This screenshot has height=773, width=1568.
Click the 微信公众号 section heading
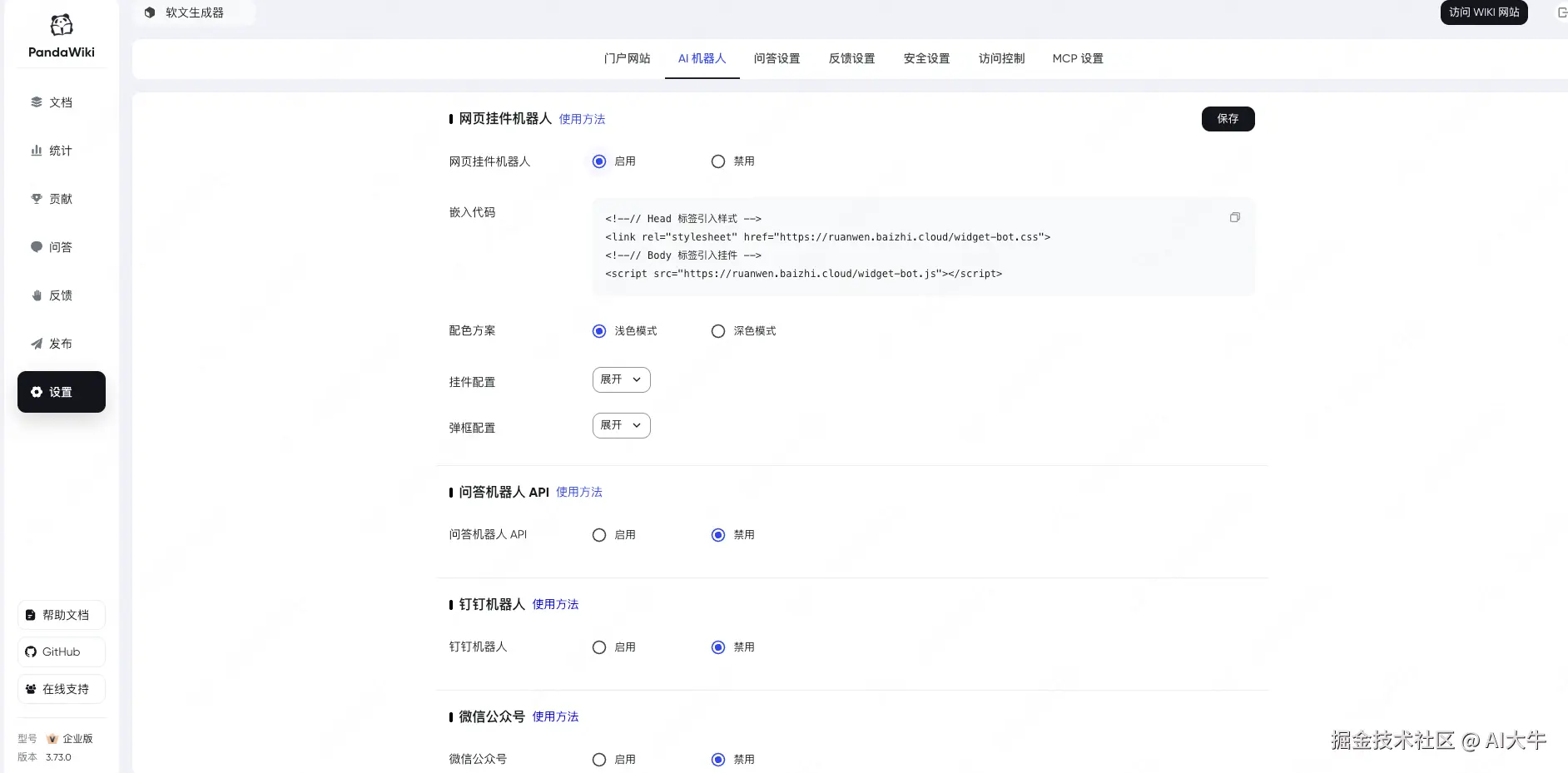click(492, 716)
